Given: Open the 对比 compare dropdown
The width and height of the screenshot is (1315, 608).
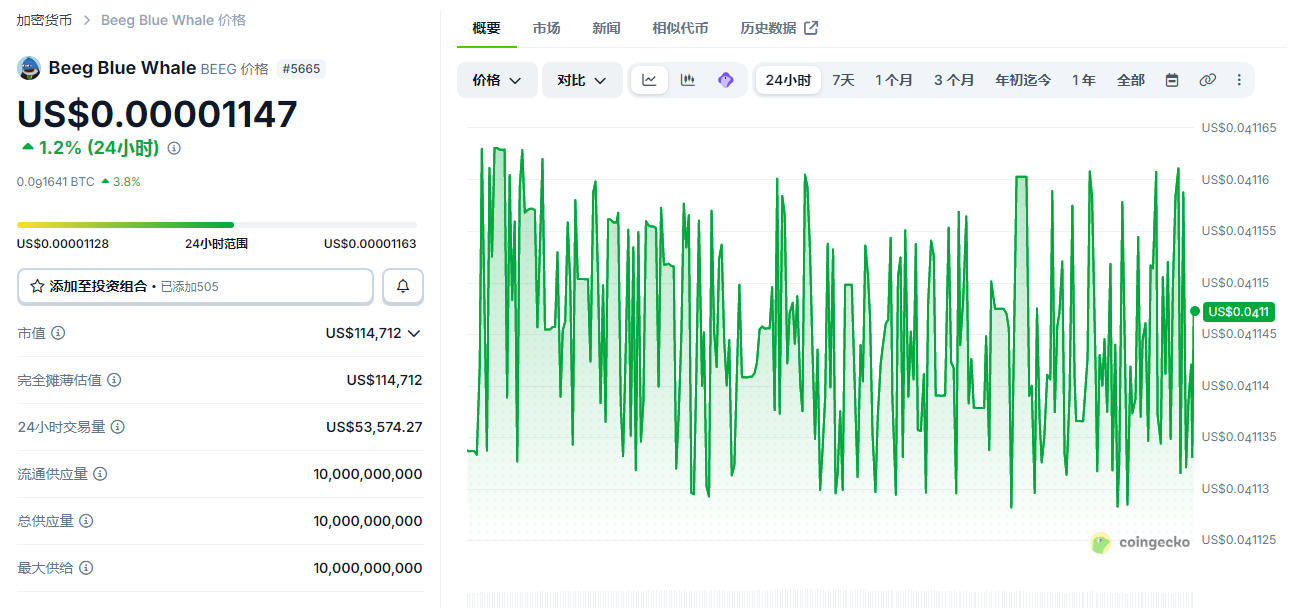Looking at the screenshot, I should [x=582, y=80].
